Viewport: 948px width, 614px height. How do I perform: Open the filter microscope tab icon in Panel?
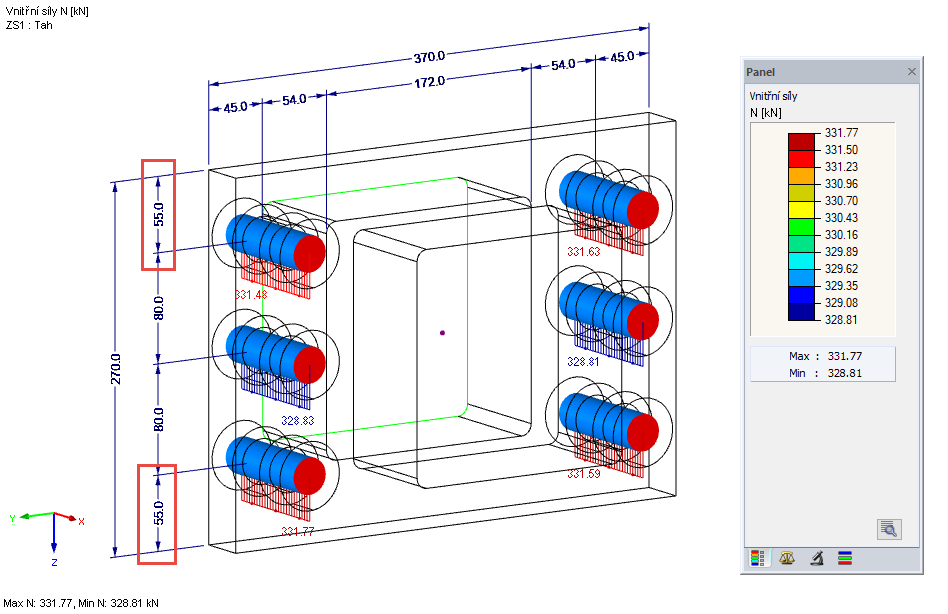click(817, 558)
